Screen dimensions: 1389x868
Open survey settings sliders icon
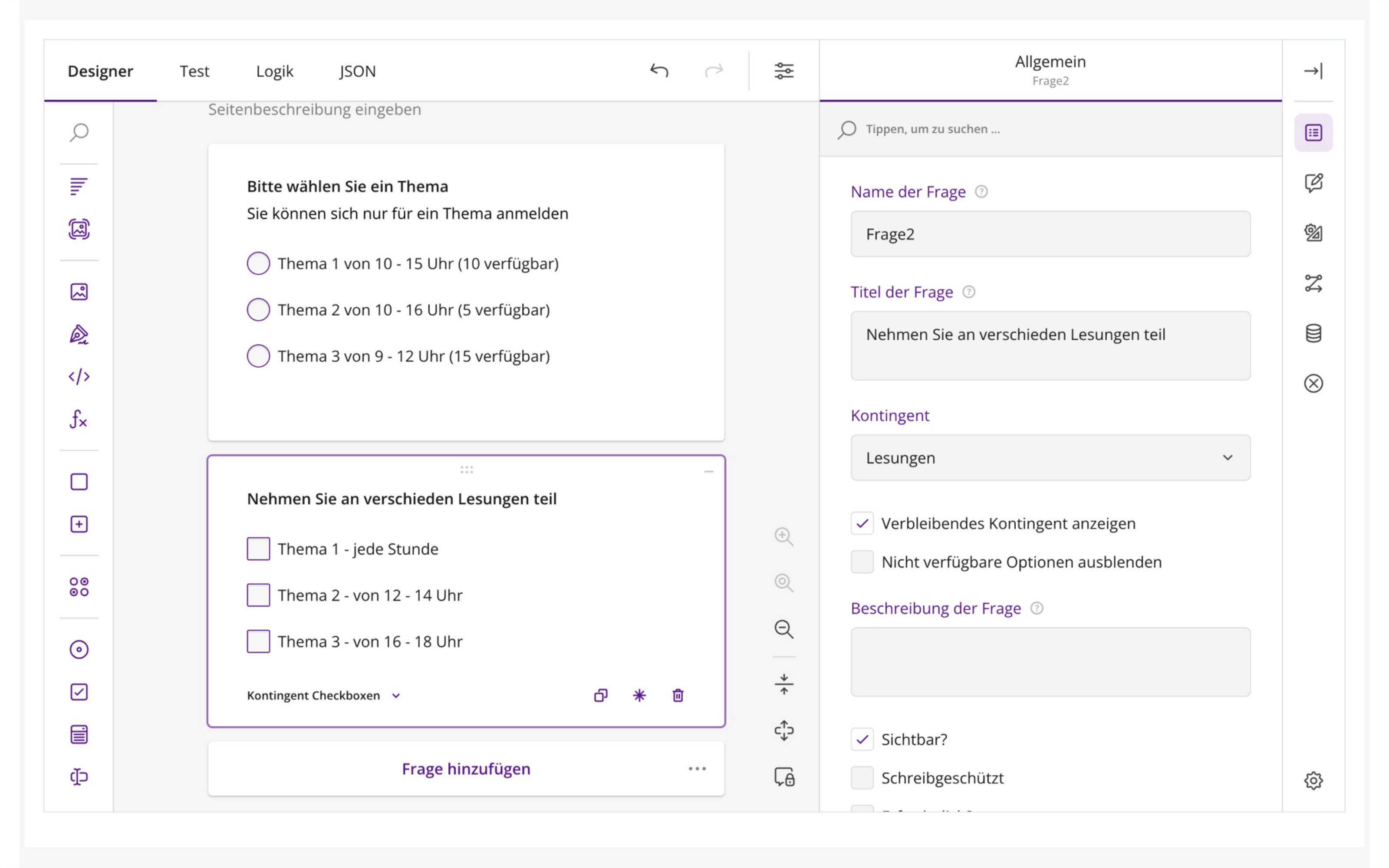pos(784,71)
